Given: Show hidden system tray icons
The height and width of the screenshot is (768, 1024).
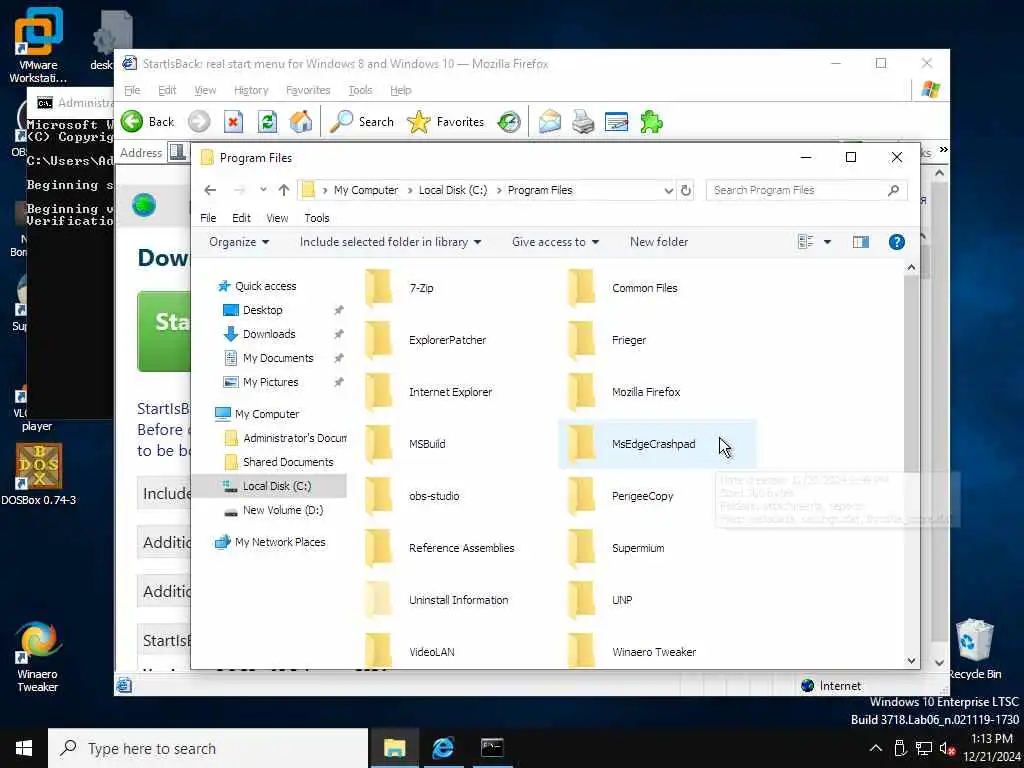Looking at the screenshot, I should click(876, 748).
